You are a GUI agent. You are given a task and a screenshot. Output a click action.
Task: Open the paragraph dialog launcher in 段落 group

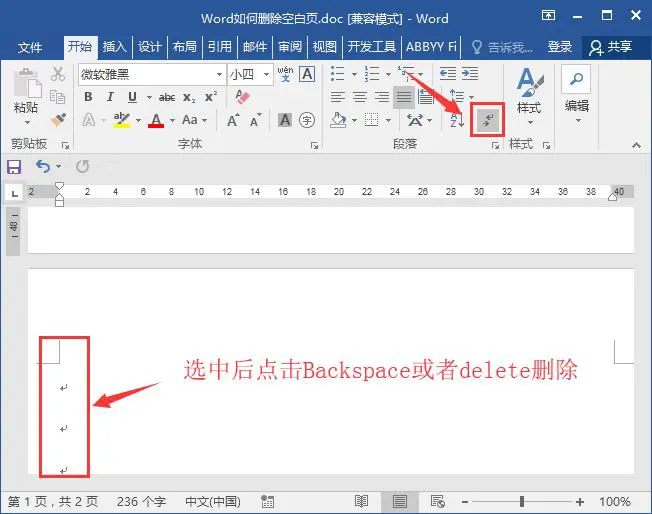tap(495, 145)
